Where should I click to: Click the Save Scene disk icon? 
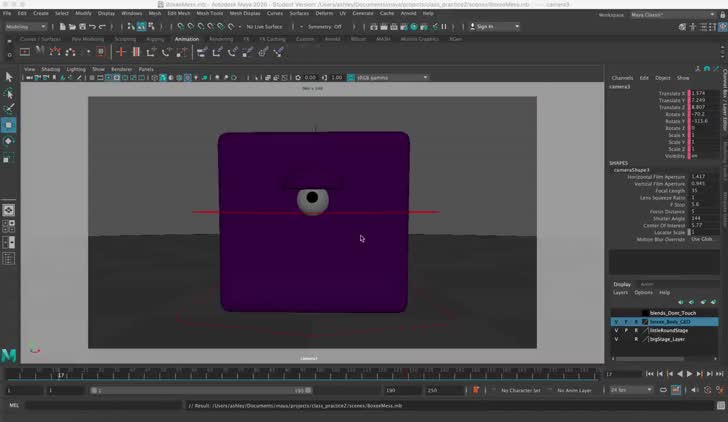(x=82, y=27)
